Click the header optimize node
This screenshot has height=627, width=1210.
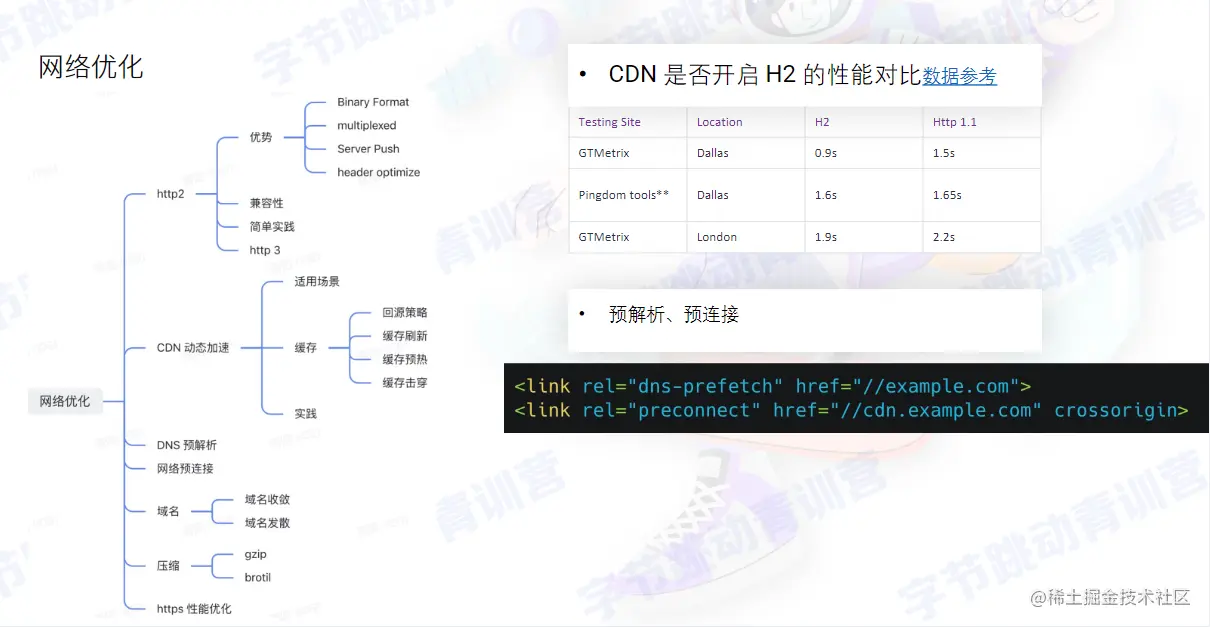[379, 172]
